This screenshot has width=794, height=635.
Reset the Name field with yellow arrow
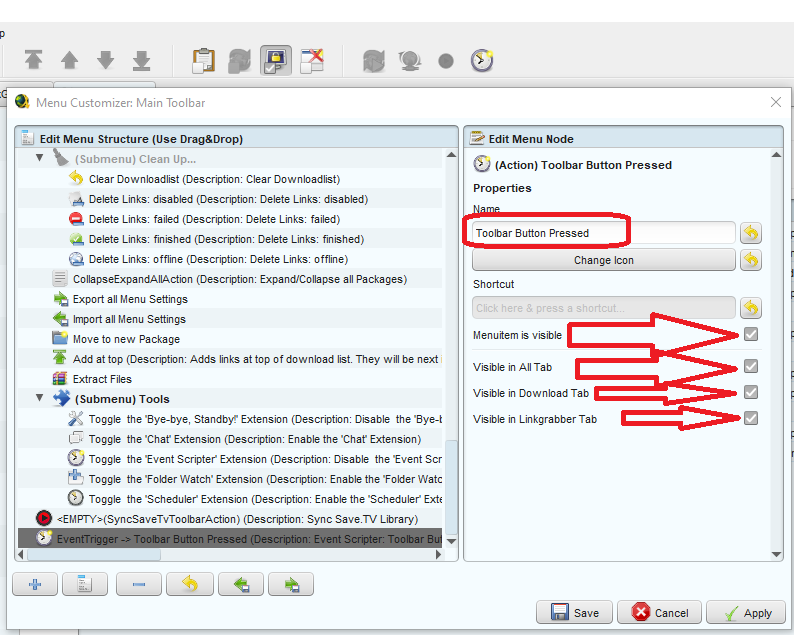point(750,233)
